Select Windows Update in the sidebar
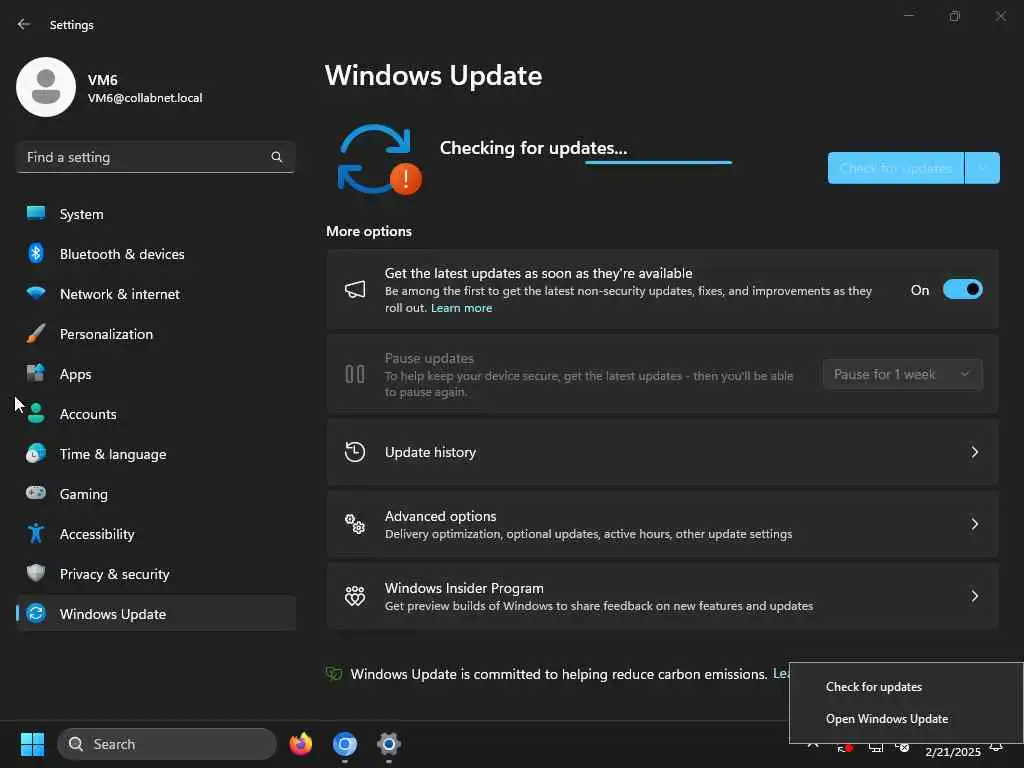This screenshot has height=768, width=1024. pyautogui.click(x=155, y=614)
